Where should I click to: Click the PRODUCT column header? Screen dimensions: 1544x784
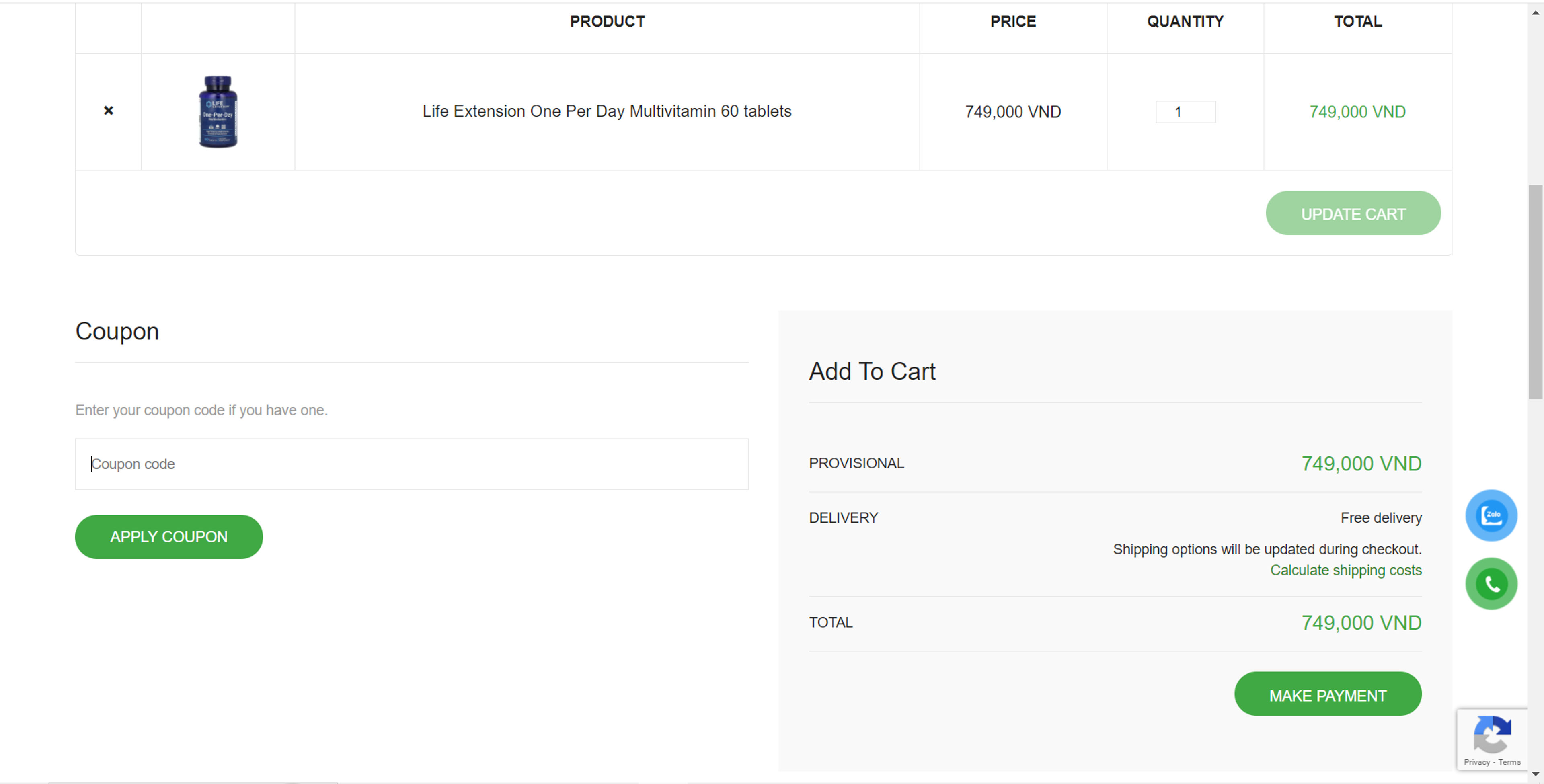pos(607,22)
